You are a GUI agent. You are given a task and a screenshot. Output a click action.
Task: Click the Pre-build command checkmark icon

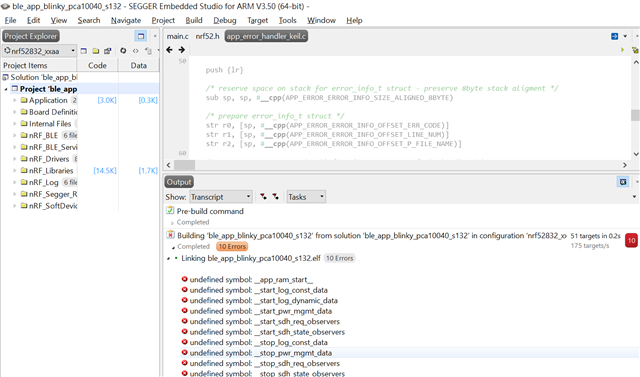(170, 211)
